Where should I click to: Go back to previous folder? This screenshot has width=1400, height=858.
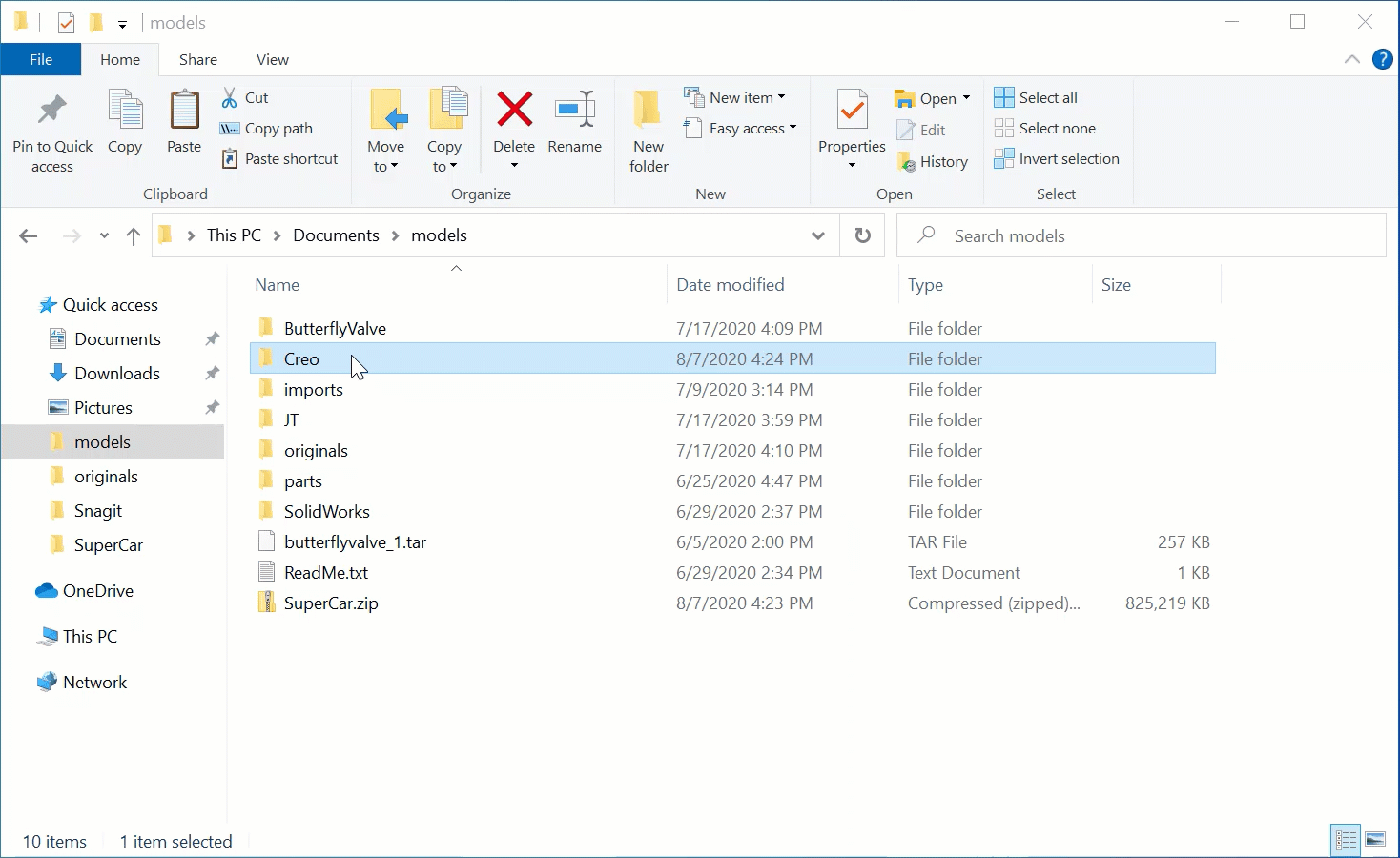(29, 235)
